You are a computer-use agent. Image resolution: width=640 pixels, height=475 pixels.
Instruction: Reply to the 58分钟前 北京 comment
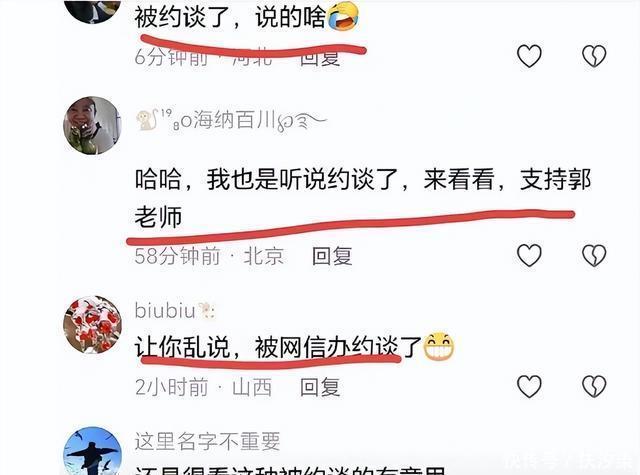click(332, 257)
